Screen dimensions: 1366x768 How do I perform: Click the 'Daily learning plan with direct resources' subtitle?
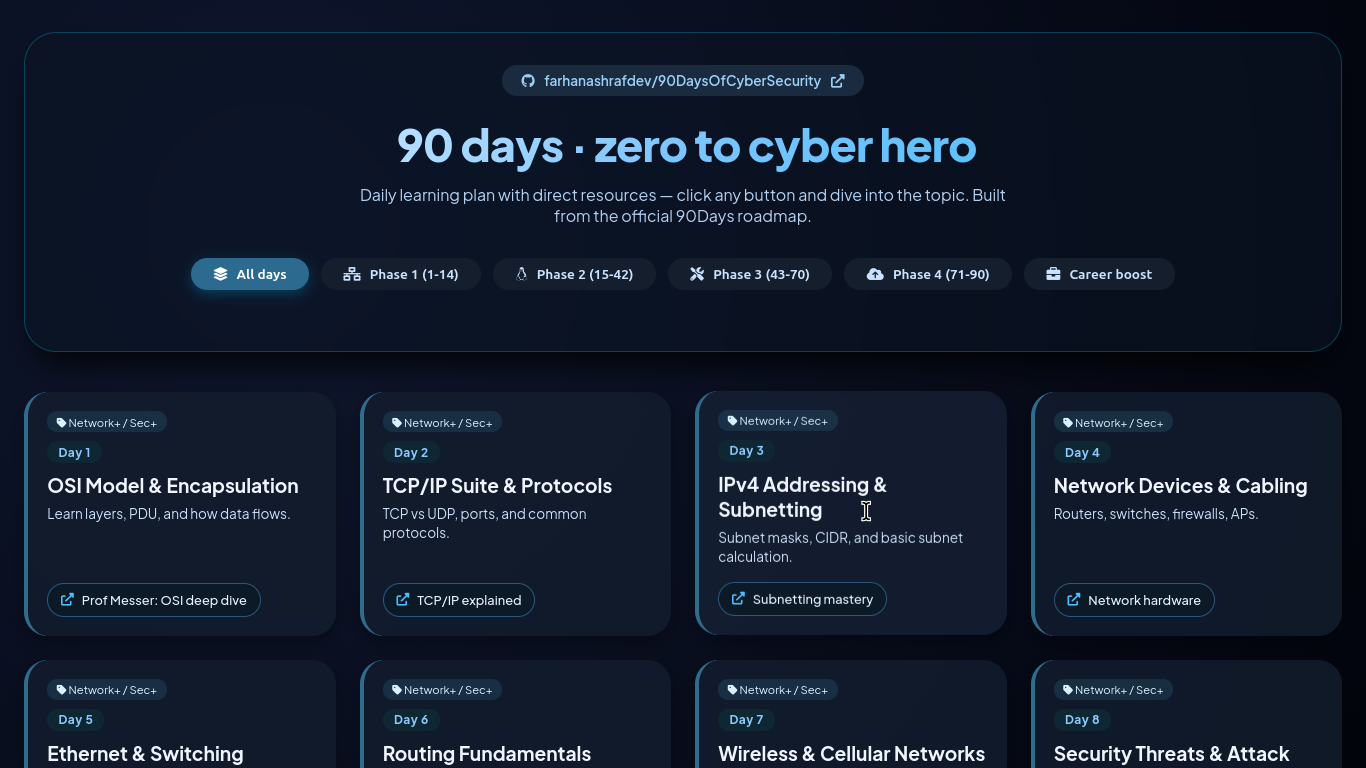pos(683,205)
